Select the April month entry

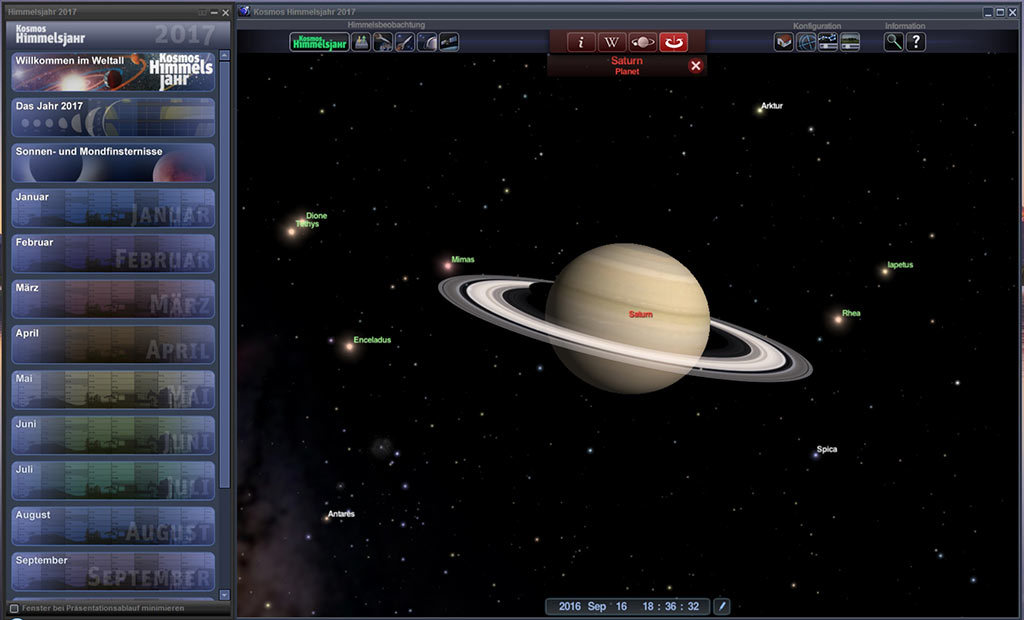point(113,344)
